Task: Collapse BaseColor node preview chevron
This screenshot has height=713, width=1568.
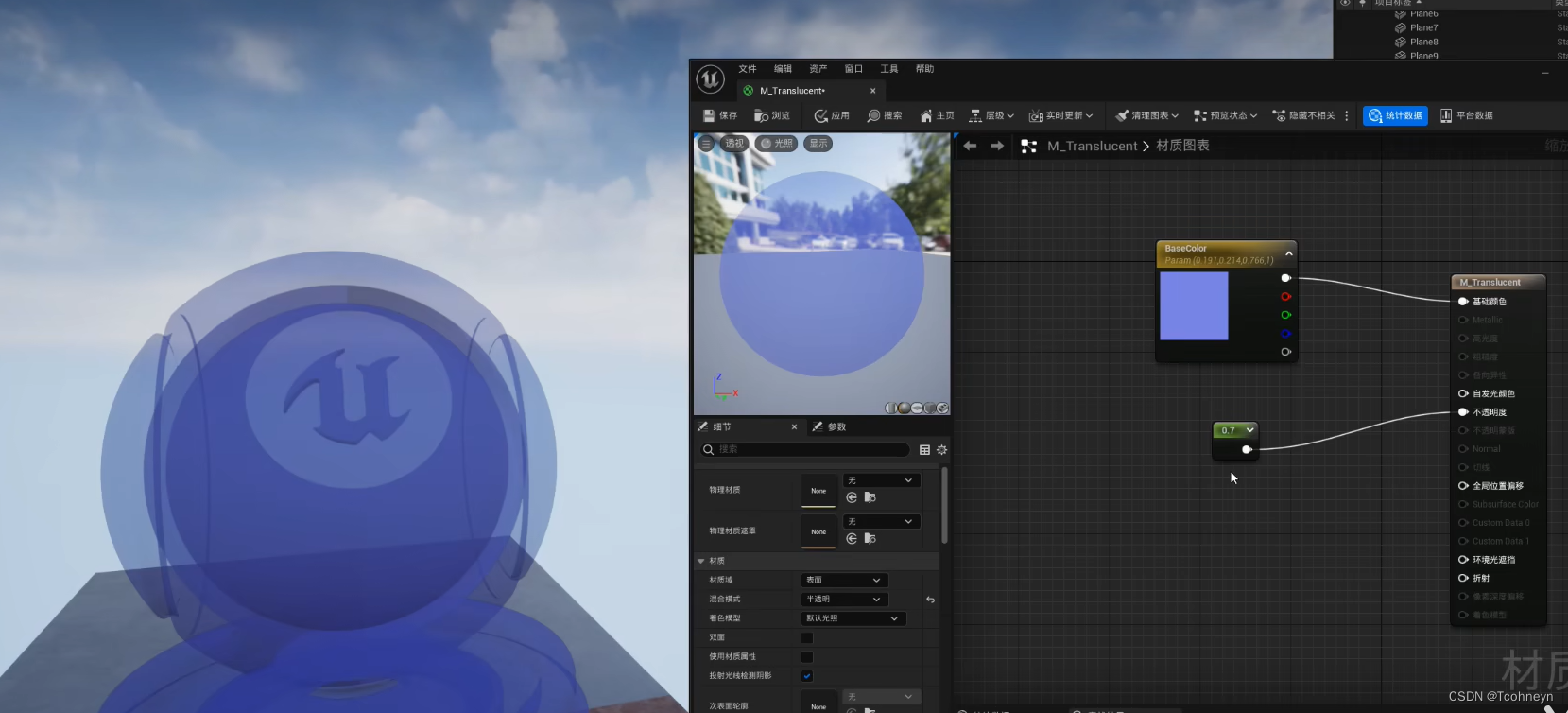Action: pos(1288,253)
